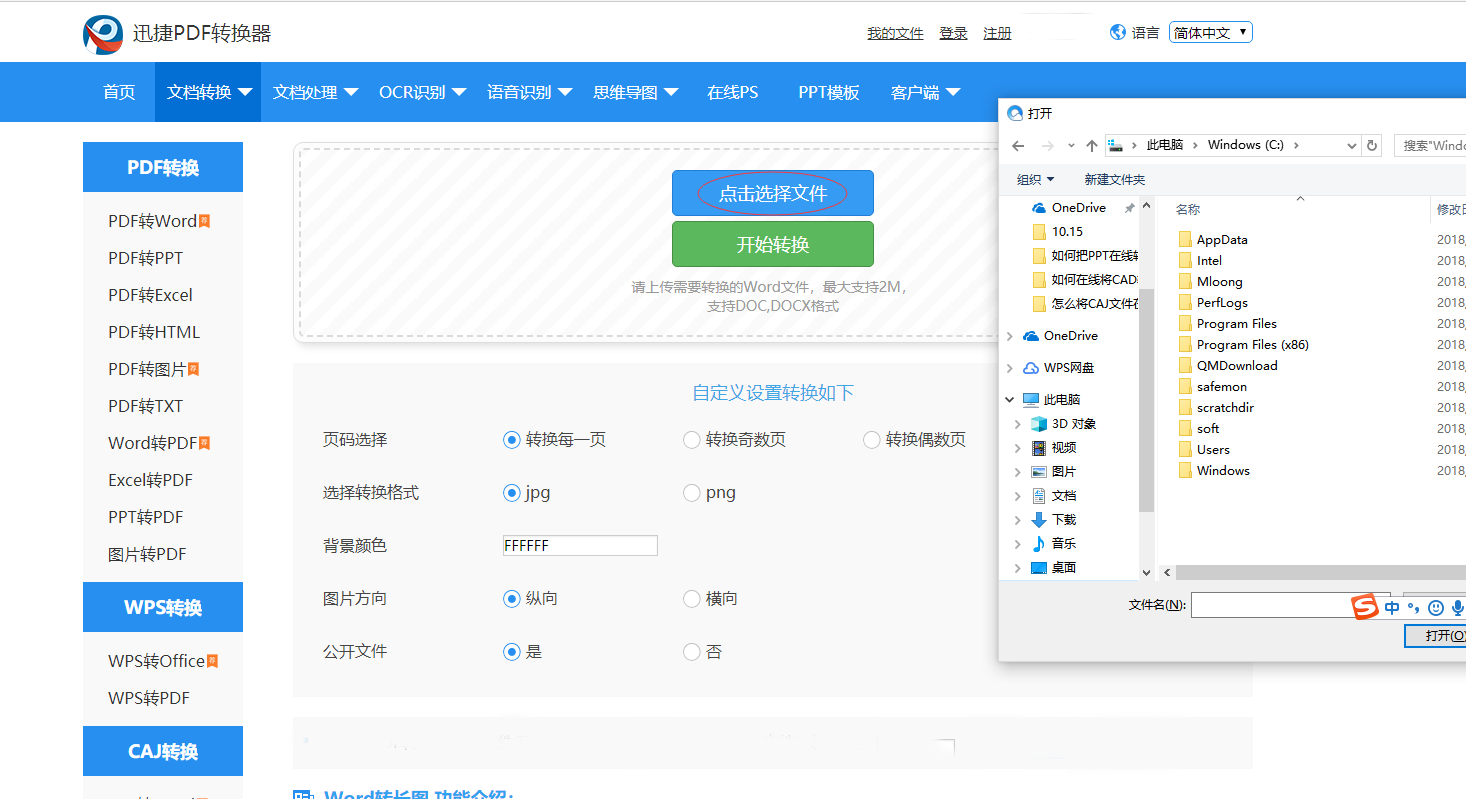
Task: Set 公开文件 to 否
Action: 691,652
